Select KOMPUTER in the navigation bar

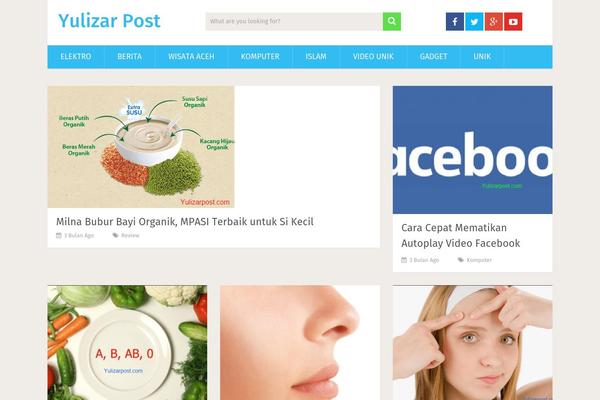coord(260,57)
